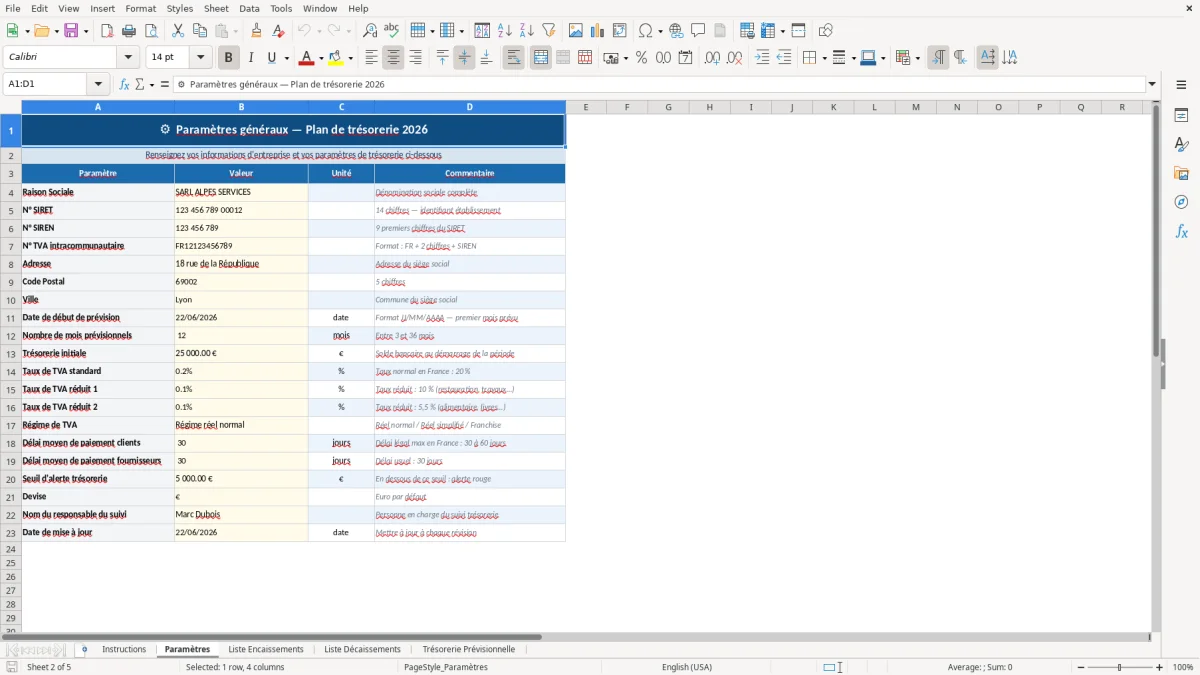The image size is (1200, 675).
Task: Open sidebar Properties deck
Action: (1181, 115)
